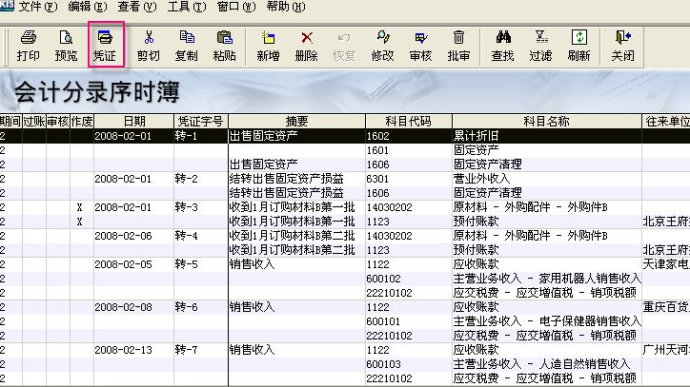This screenshot has width=690, height=387.
Task: Open the 凭证 voucher button
Action: point(105,46)
